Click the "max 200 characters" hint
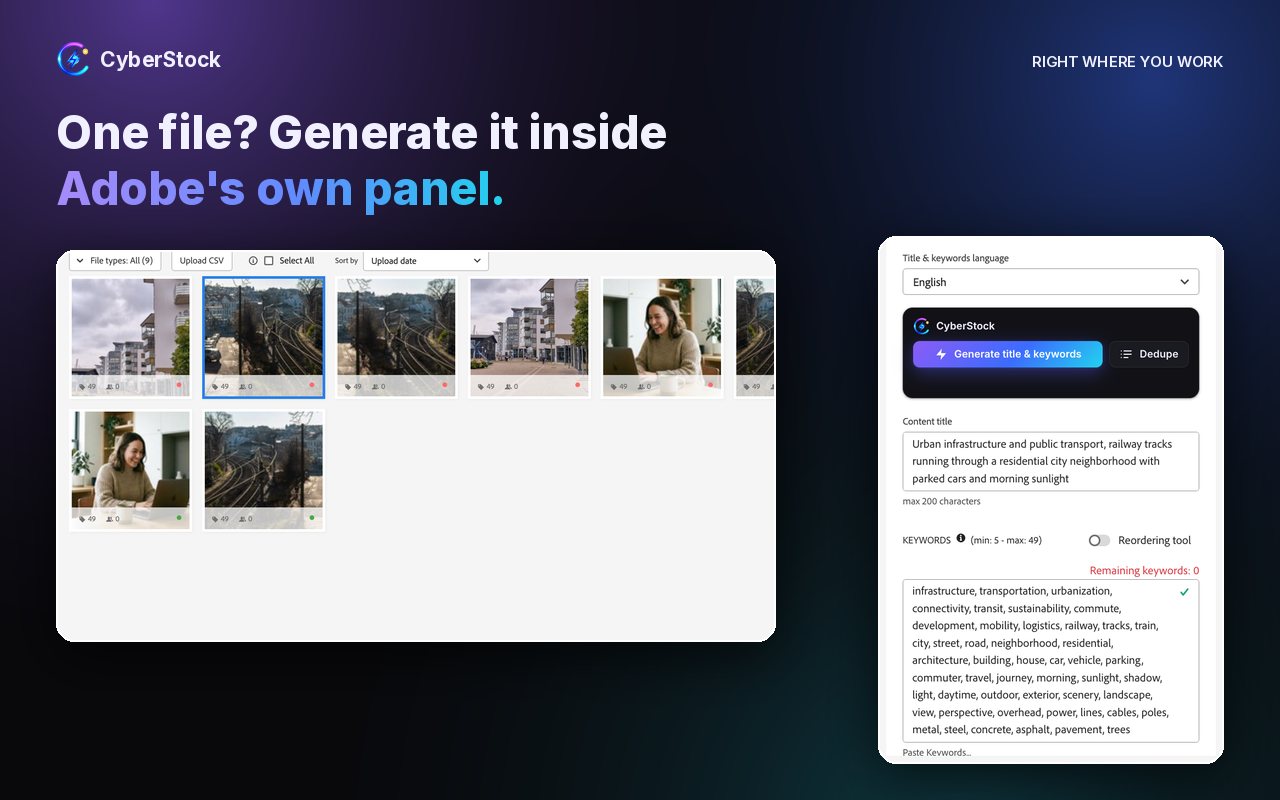This screenshot has height=800, width=1280. pyautogui.click(x=941, y=501)
